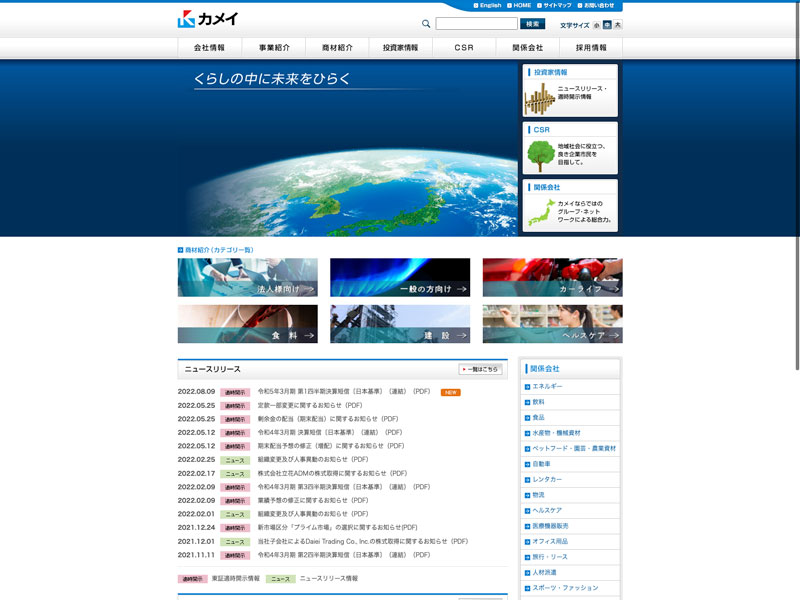Click the magnifier search icon
Image resolution: width=800 pixels, height=600 pixels.
426,24
